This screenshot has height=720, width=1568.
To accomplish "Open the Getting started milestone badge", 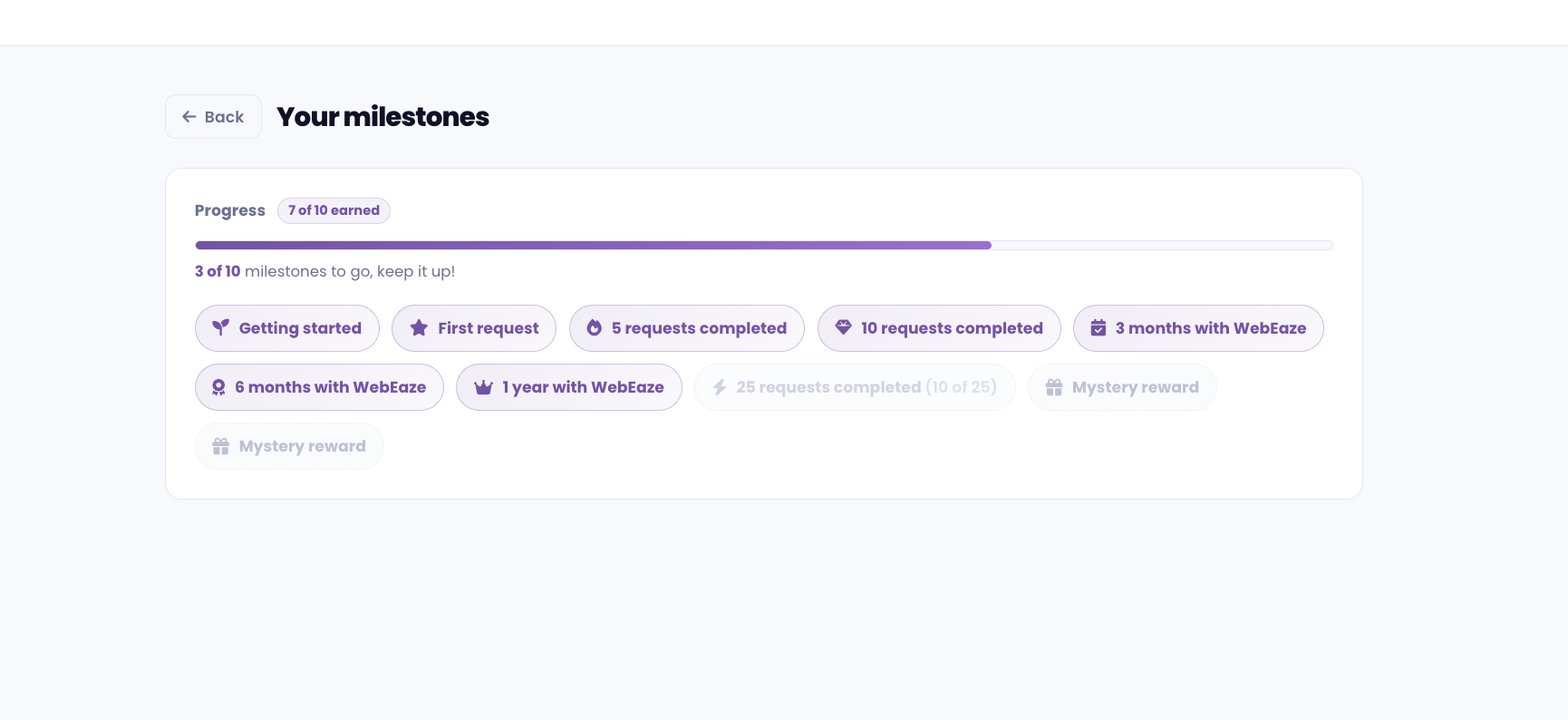I will tap(287, 328).
